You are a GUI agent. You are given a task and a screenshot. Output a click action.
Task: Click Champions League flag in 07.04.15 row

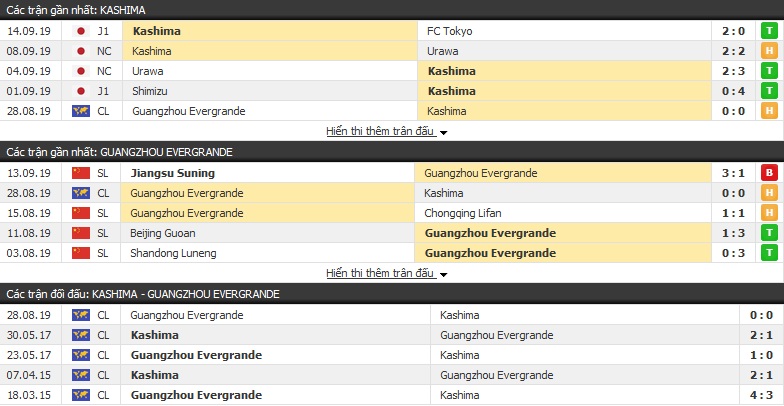point(80,375)
